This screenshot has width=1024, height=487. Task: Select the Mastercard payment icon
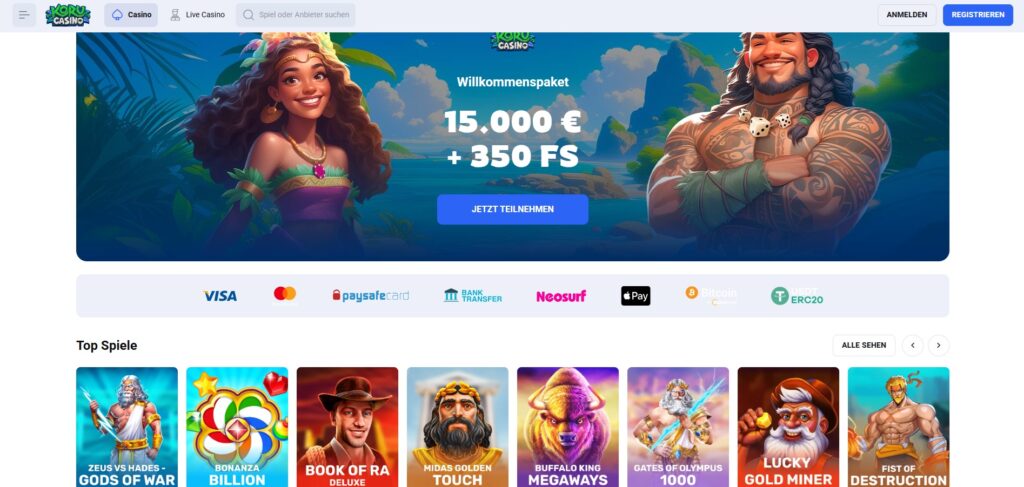coord(285,296)
